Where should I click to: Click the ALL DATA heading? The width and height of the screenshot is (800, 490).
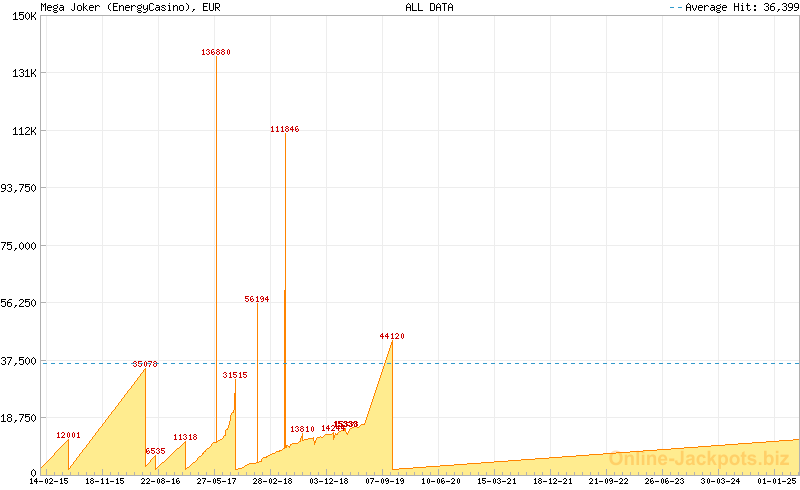pyautogui.click(x=429, y=7)
